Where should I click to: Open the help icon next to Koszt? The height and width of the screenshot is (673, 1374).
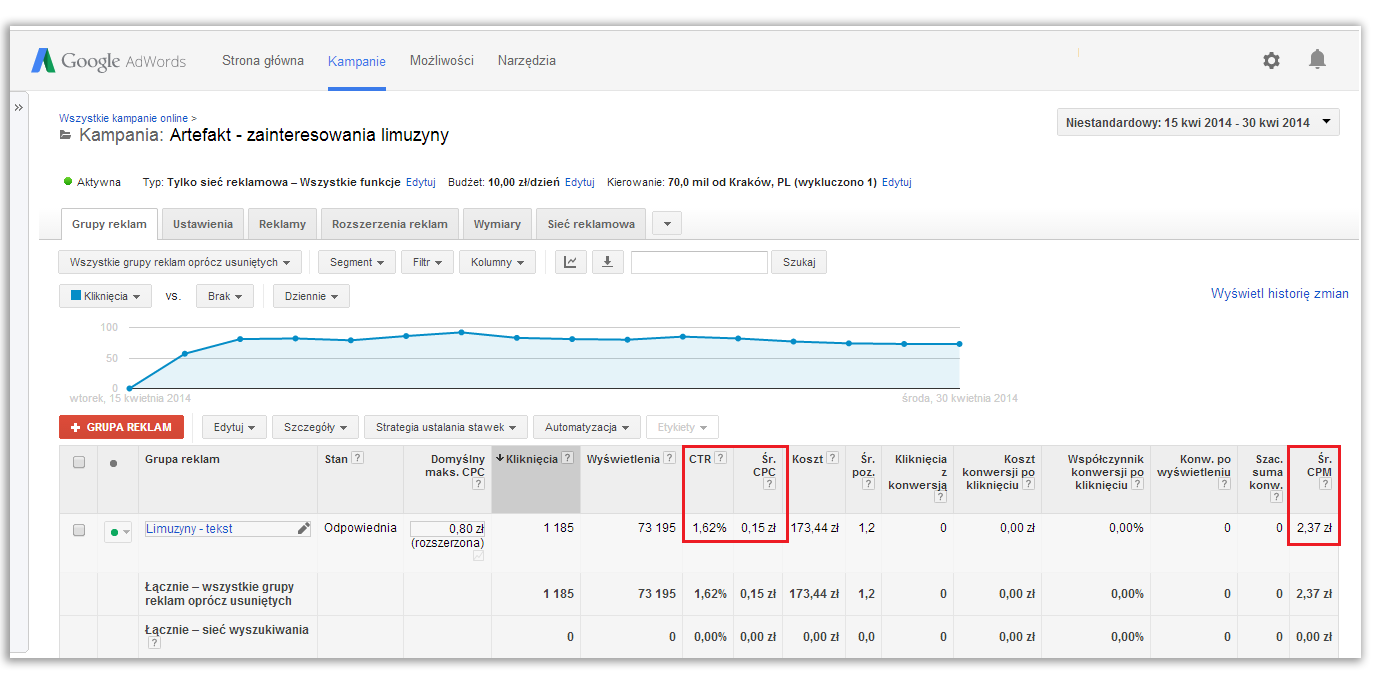pyautogui.click(x=832, y=459)
